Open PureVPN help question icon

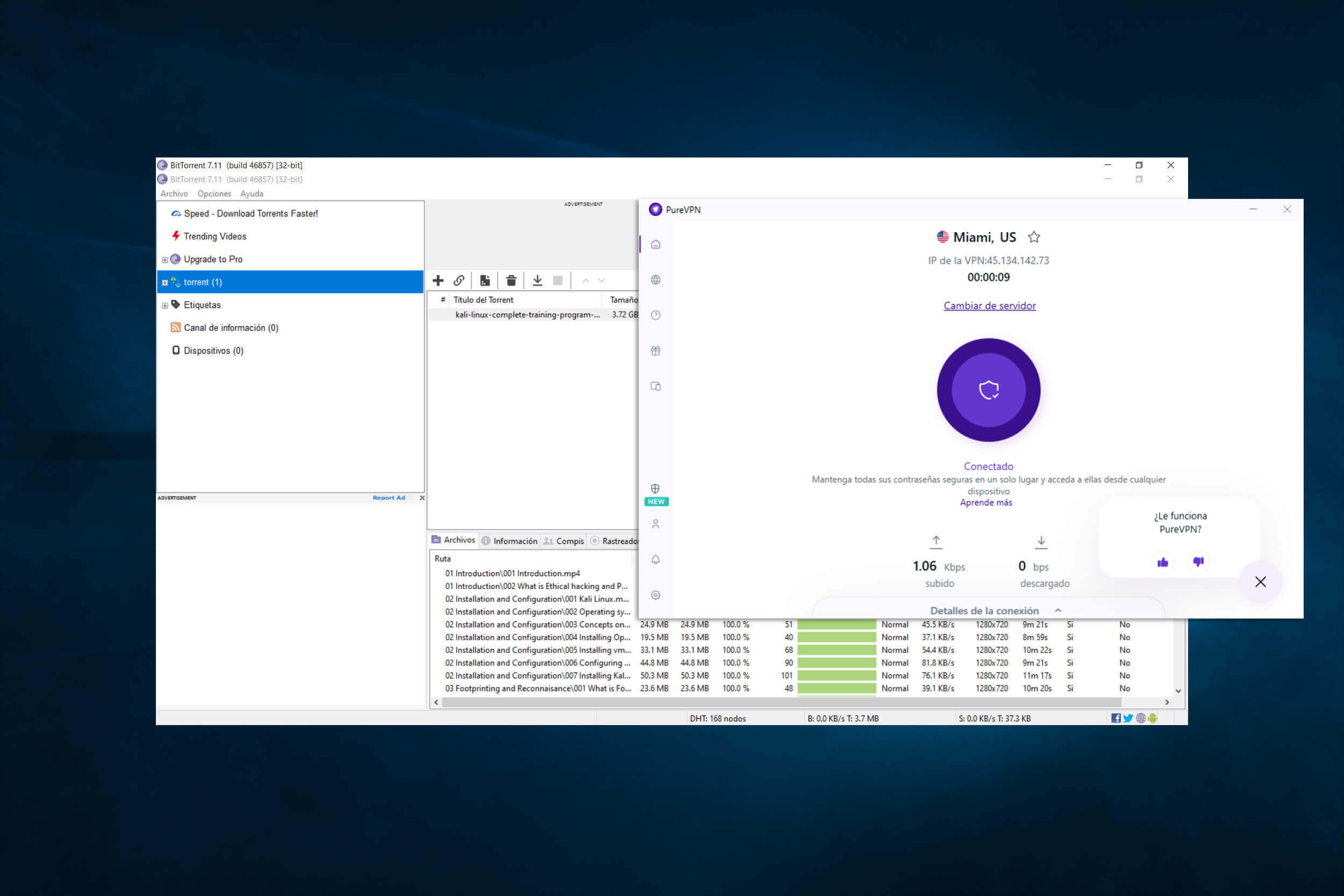[655, 316]
